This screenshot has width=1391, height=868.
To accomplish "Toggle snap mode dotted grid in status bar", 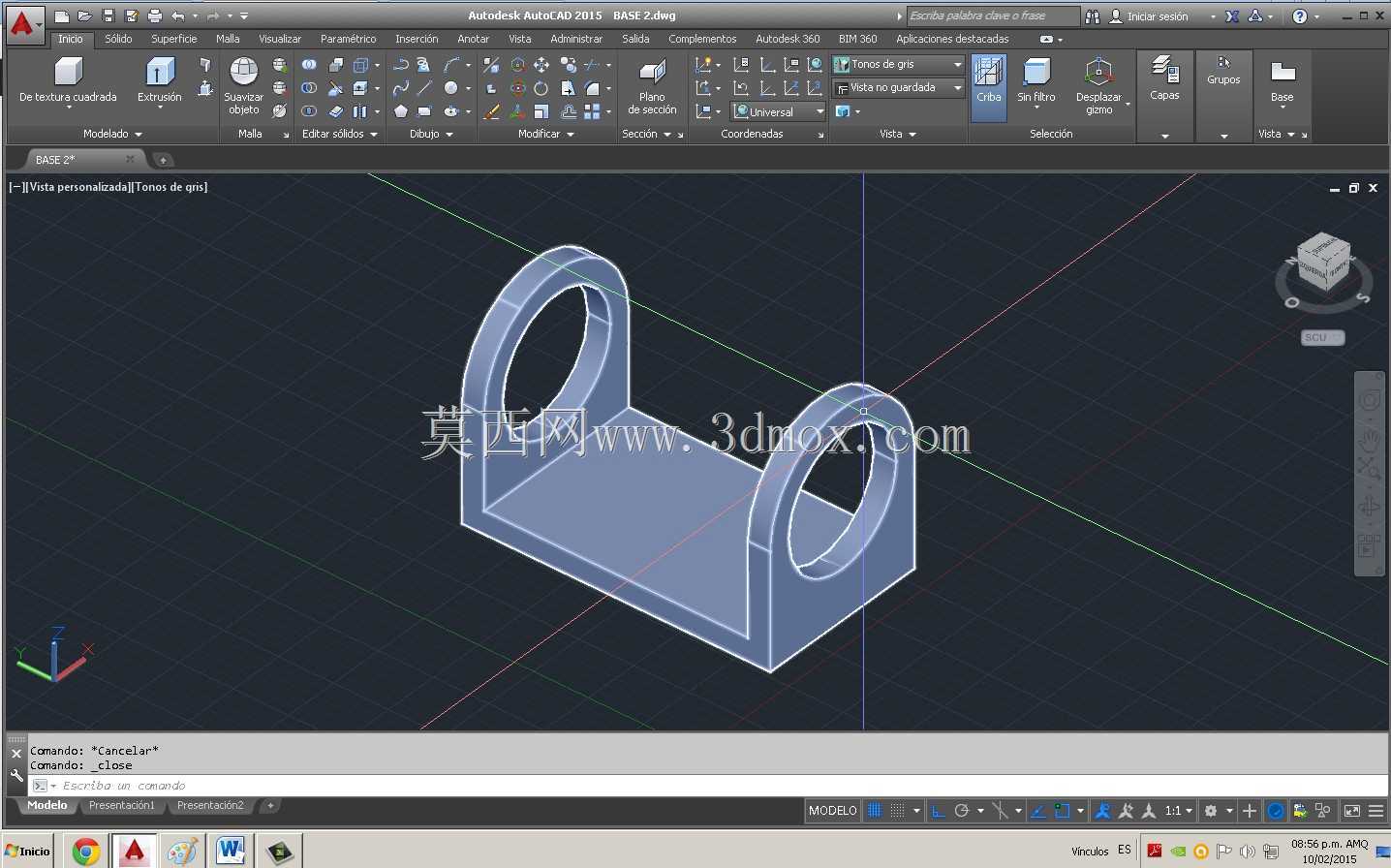I will tap(897, 811).
